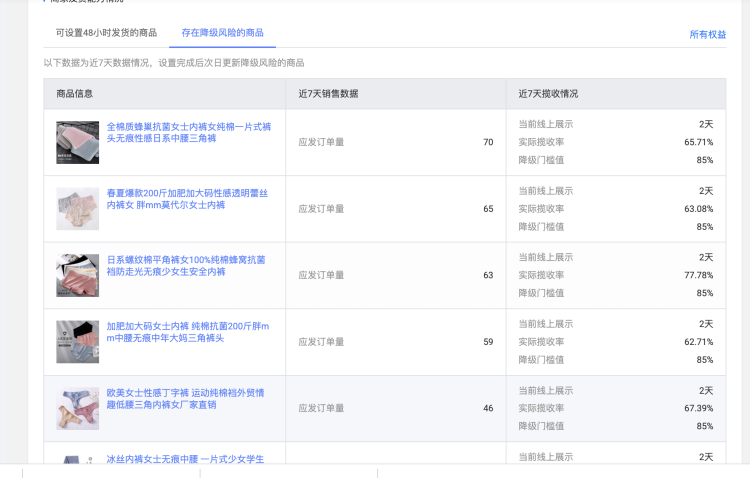This screenshot has width=750, height=478.
Task: View the 日系螺纹棉平角裤 product thumbnail
Action: 77,275
